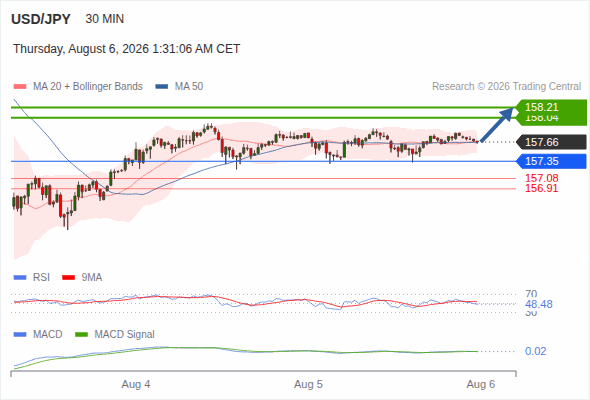Screen dimensions: 590x400
Task: Click the MACD blue legend marker
Action: click(20, 334)
